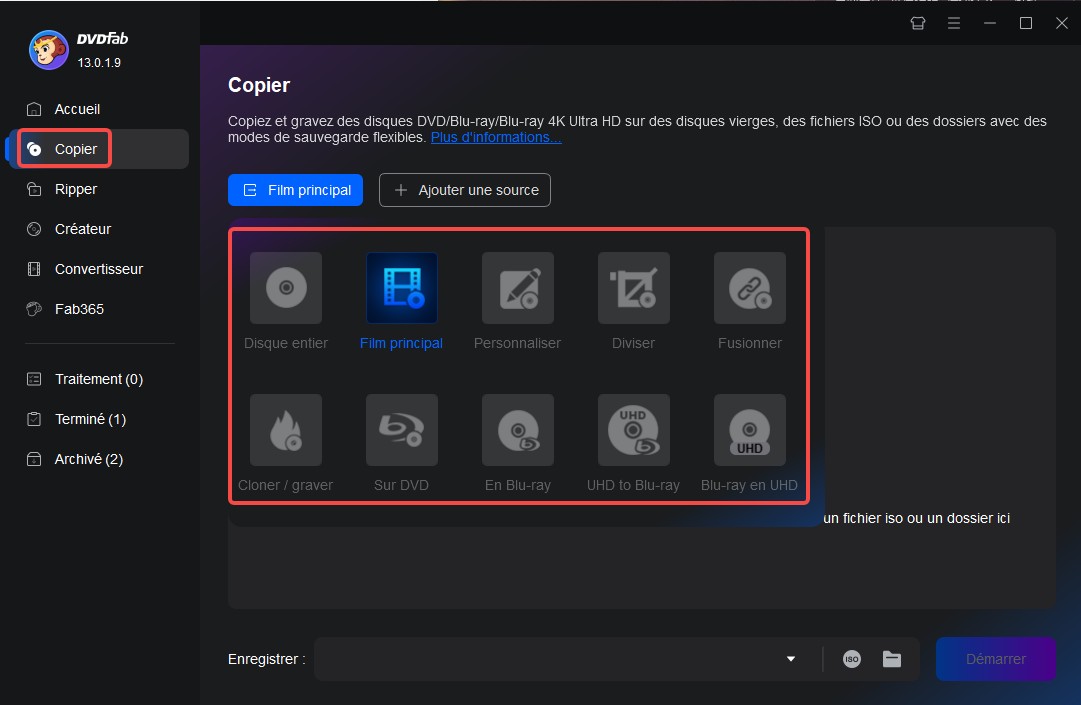Choose the Film principal mode tile

[401, 287]
